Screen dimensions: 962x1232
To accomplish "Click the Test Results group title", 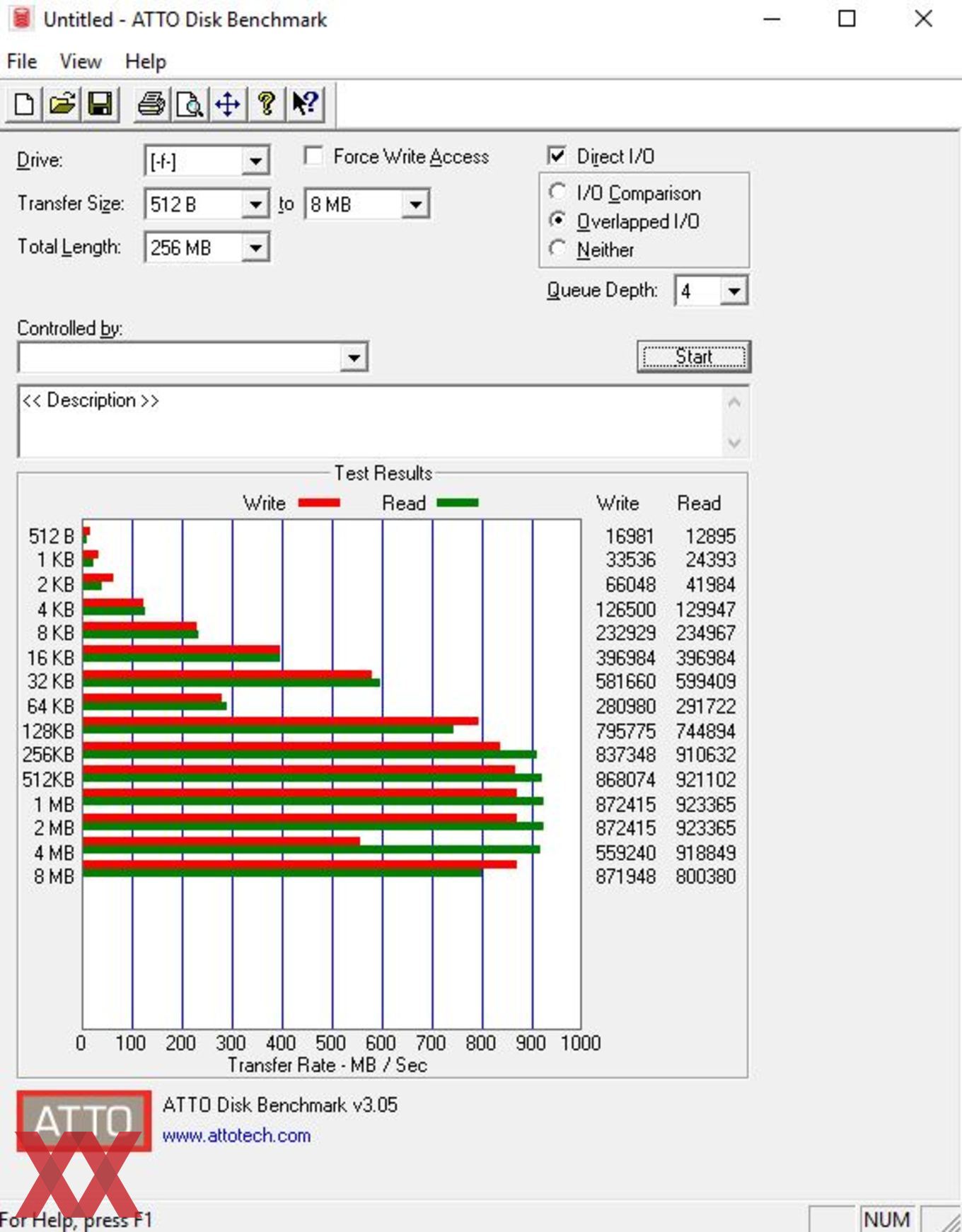I will [x=383, y=472].
